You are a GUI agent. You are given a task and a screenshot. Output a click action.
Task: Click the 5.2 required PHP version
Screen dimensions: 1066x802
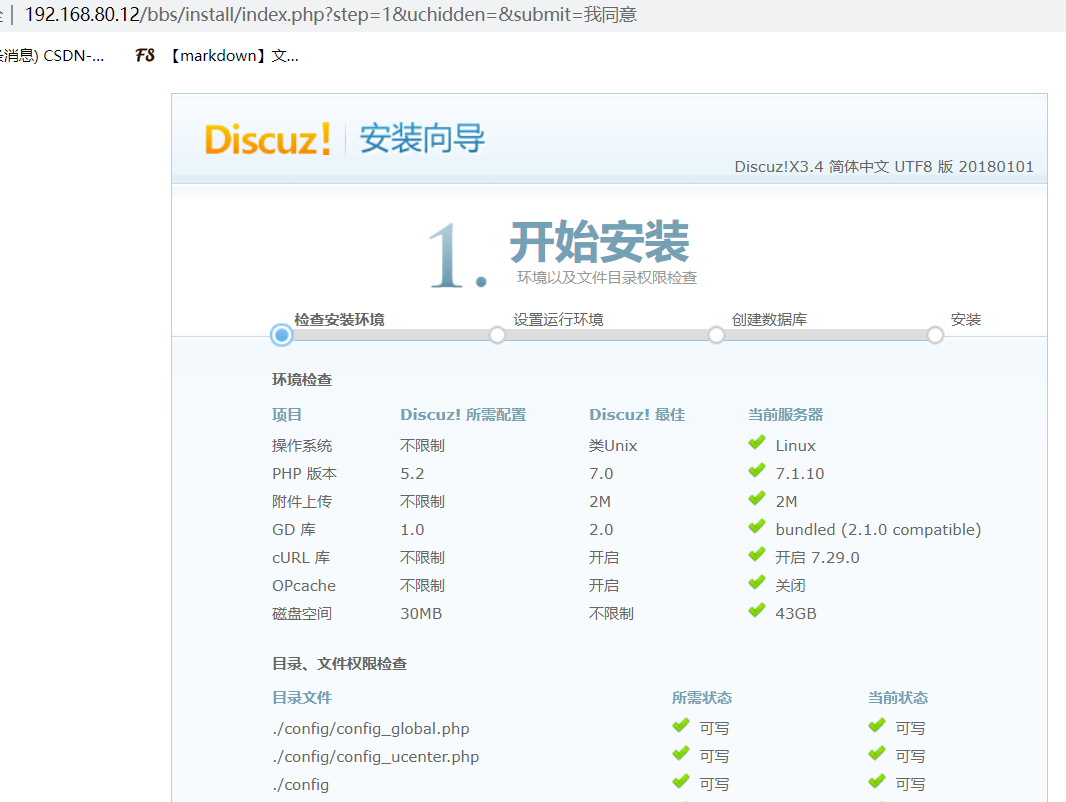(x=412, y=474)
